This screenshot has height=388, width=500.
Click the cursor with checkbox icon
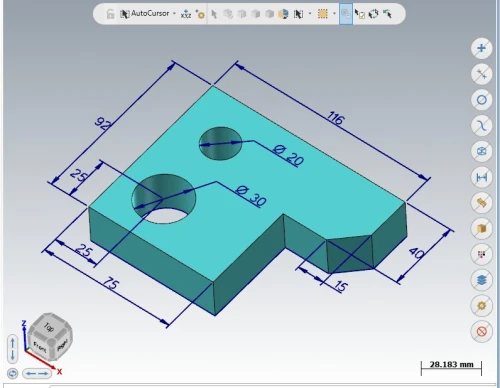(x=359, y=14)
